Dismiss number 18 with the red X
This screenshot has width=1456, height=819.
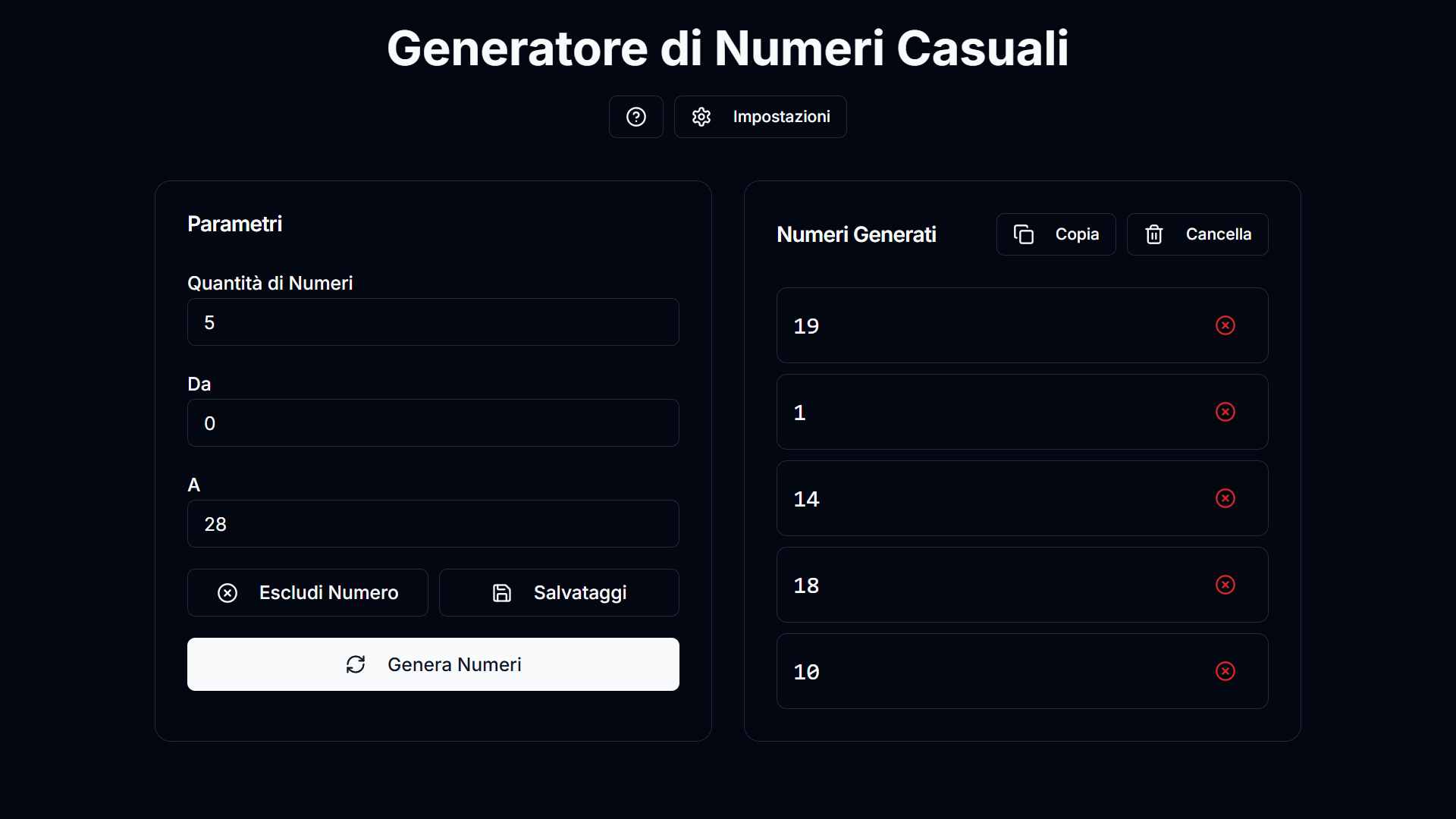(1225, 585)
